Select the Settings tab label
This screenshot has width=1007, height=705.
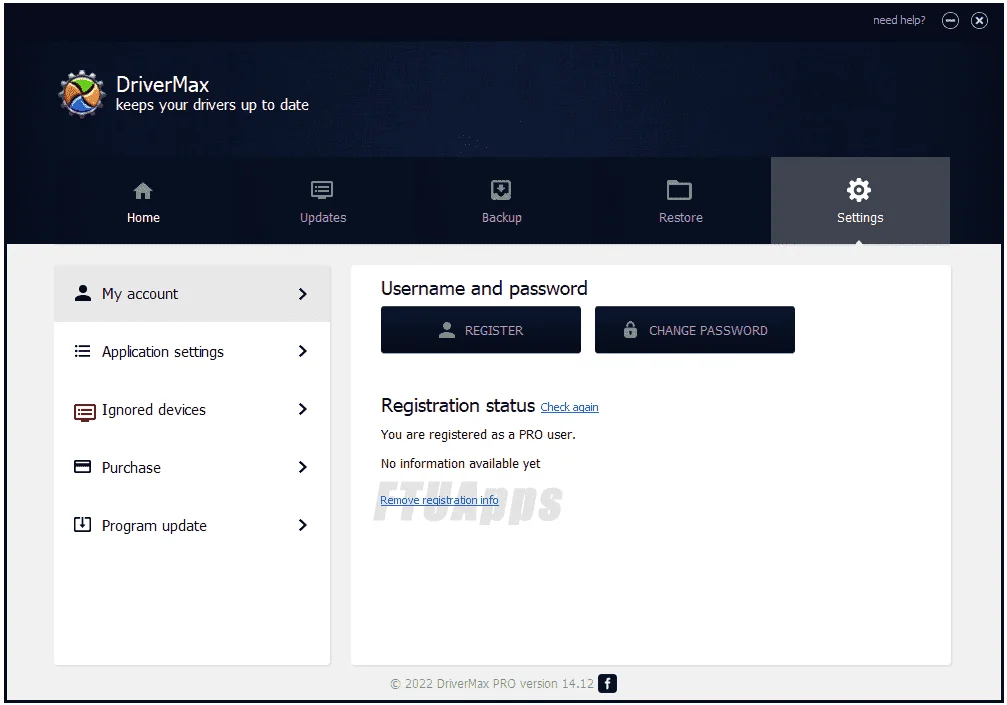tap(860, 218)
